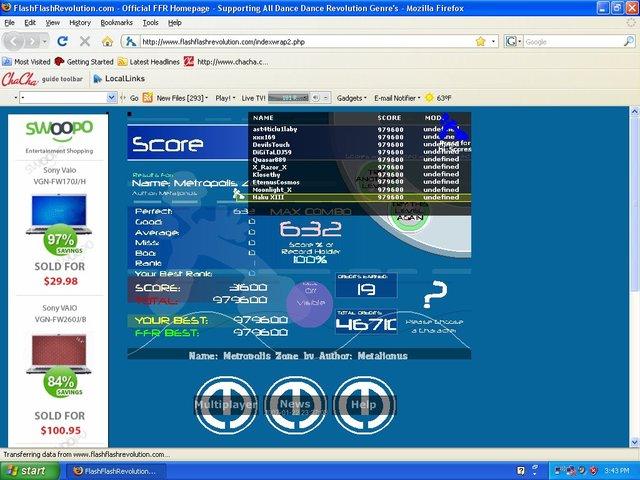Go back with the browser Back arrow
This screenshot has height=480, width=640.
13,41
